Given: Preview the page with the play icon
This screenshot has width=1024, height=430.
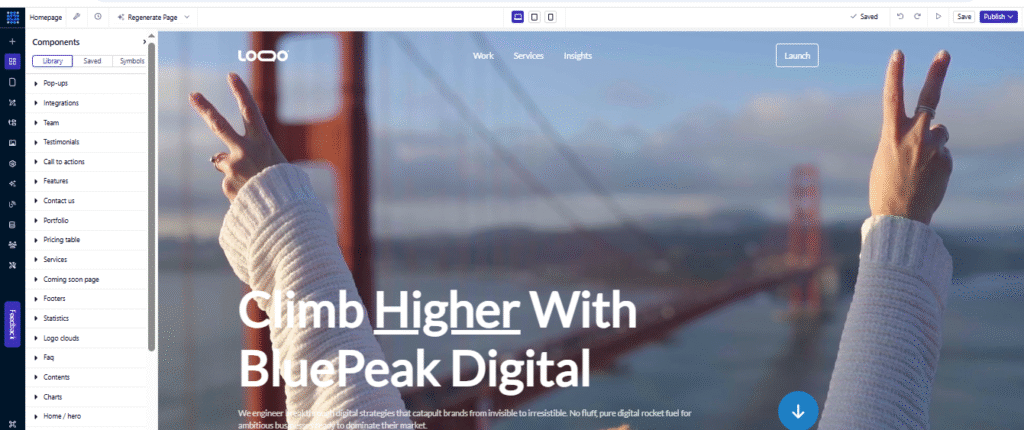Looking at the screenshot, I should point(938,16).
